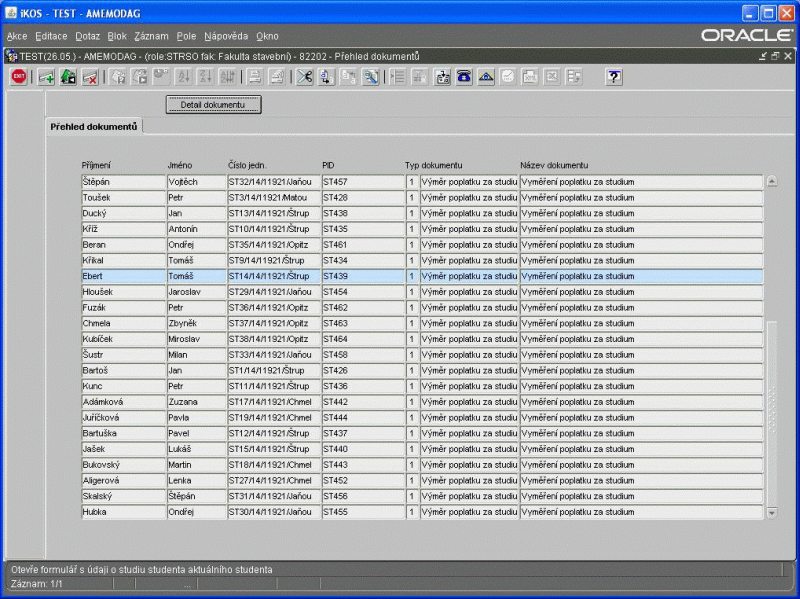Click the surname field containing Hloušek
Image resolution: width=800 pixels, height=599 pixels.
point(122,291)
